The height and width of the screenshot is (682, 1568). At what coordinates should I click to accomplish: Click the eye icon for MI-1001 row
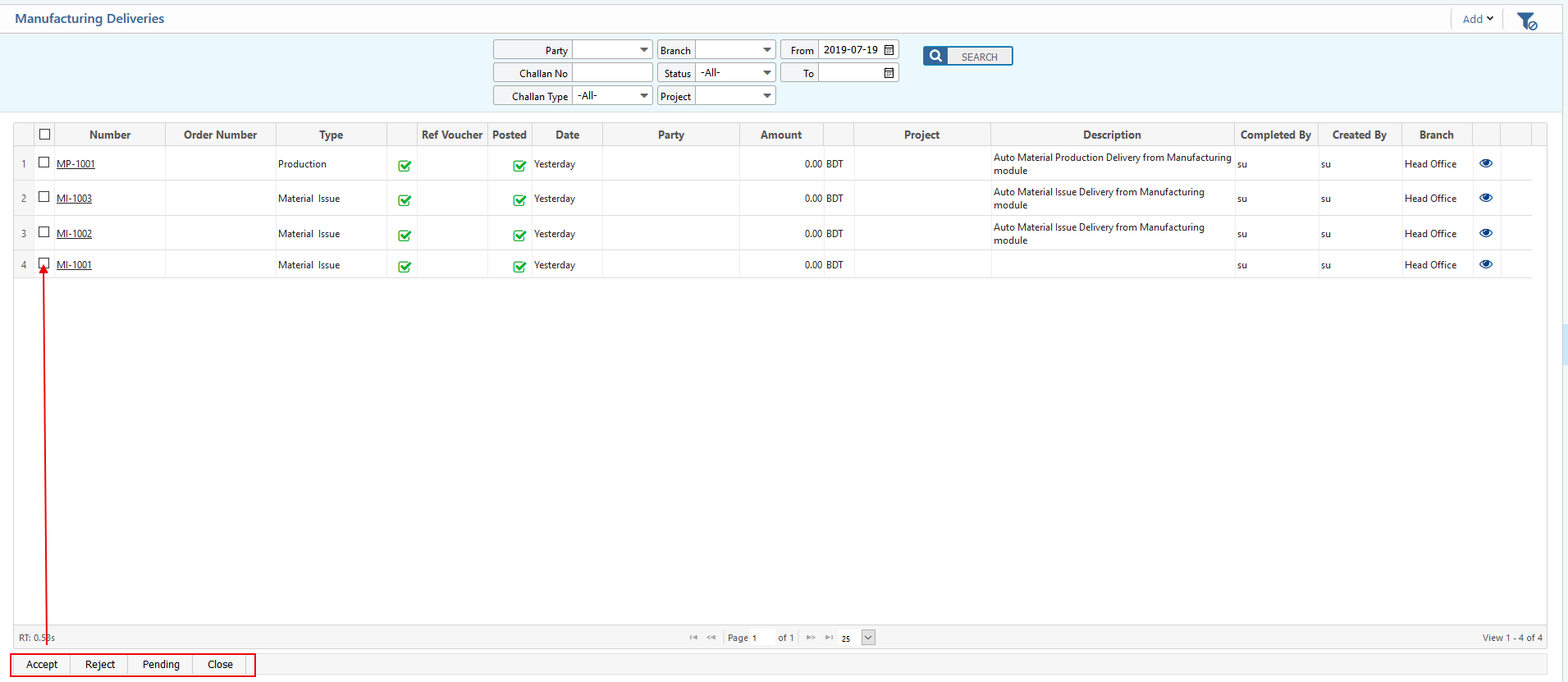point(1485,264)
